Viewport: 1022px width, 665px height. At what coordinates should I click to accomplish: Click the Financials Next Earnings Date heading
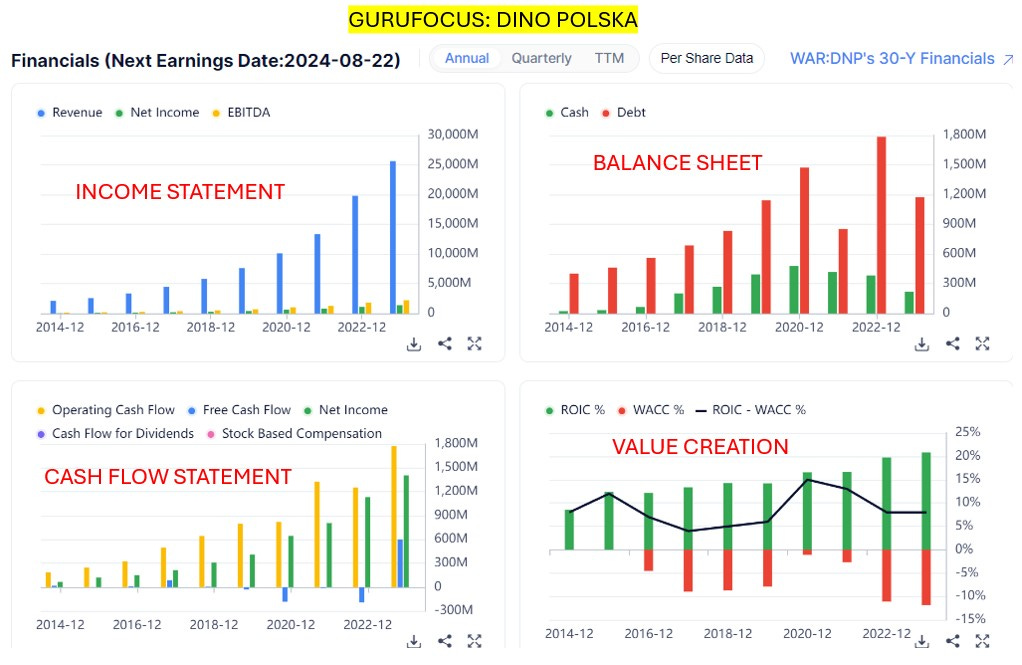coord(206,61)
